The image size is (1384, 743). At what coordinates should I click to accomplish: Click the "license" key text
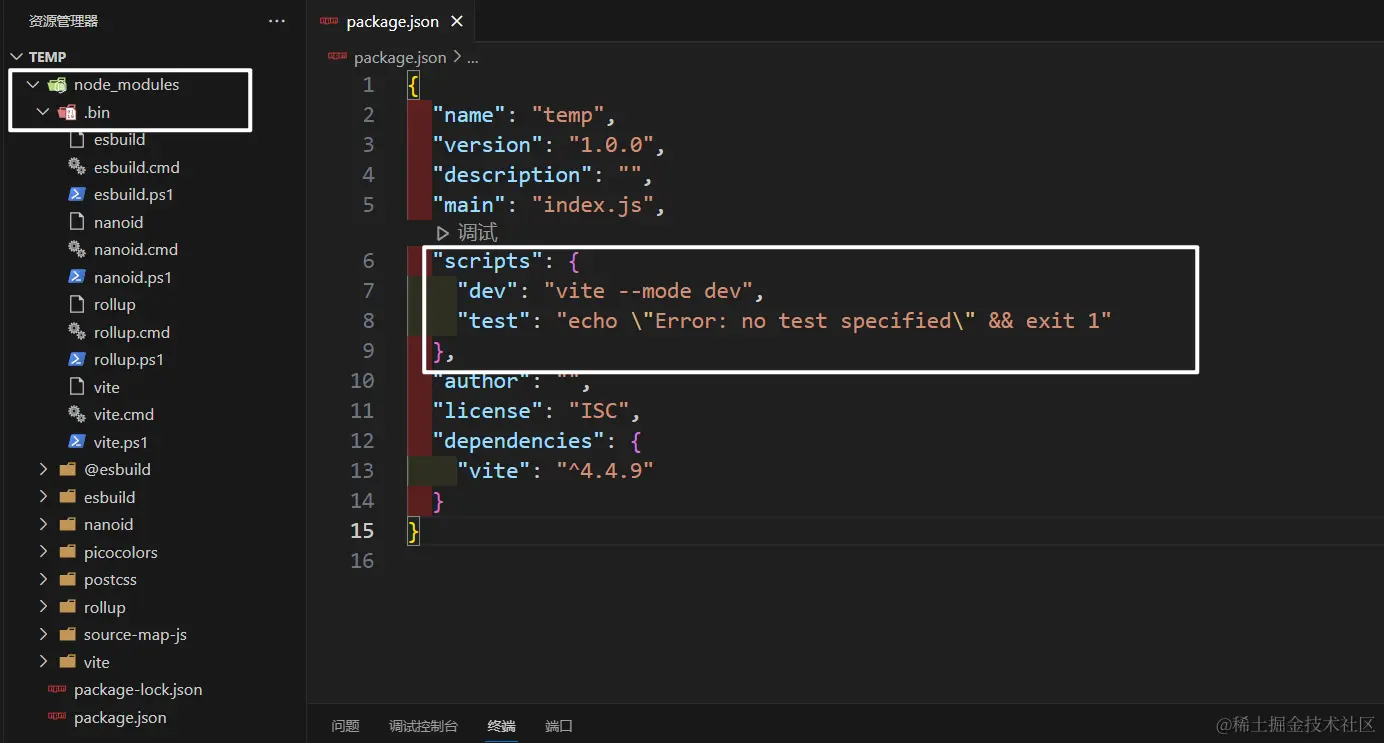pyautogui.click(x=488, y=411)
